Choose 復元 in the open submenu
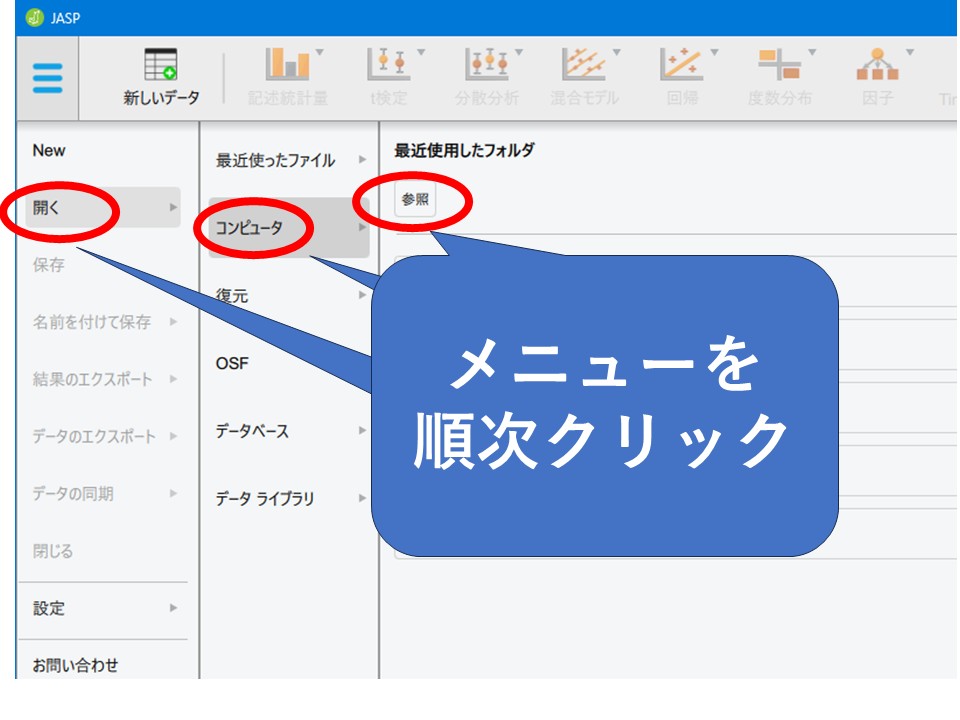This screenshot has height=720, width=960. [x=231, y=296]
